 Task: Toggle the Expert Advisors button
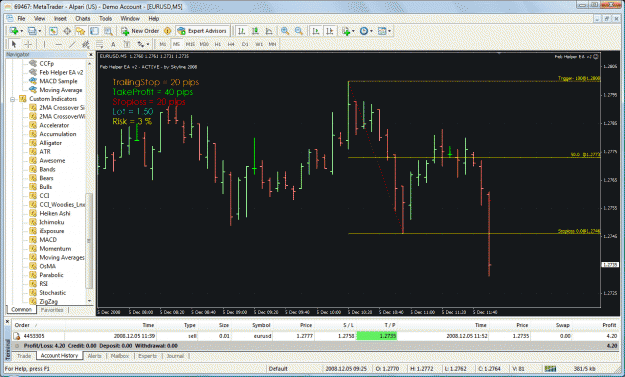point(202,31)
